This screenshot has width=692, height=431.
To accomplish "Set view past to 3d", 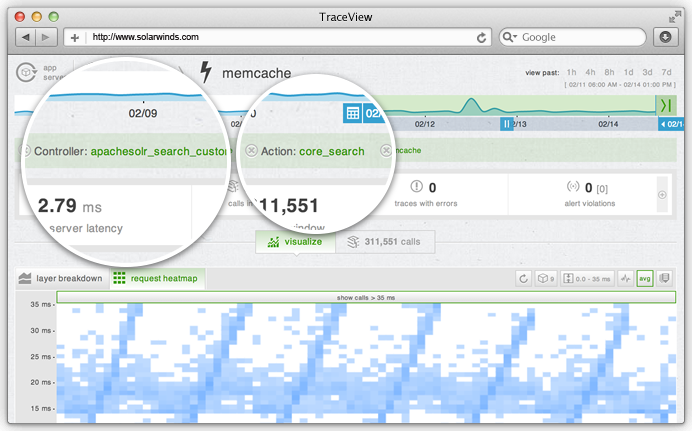I will [647, 72].
